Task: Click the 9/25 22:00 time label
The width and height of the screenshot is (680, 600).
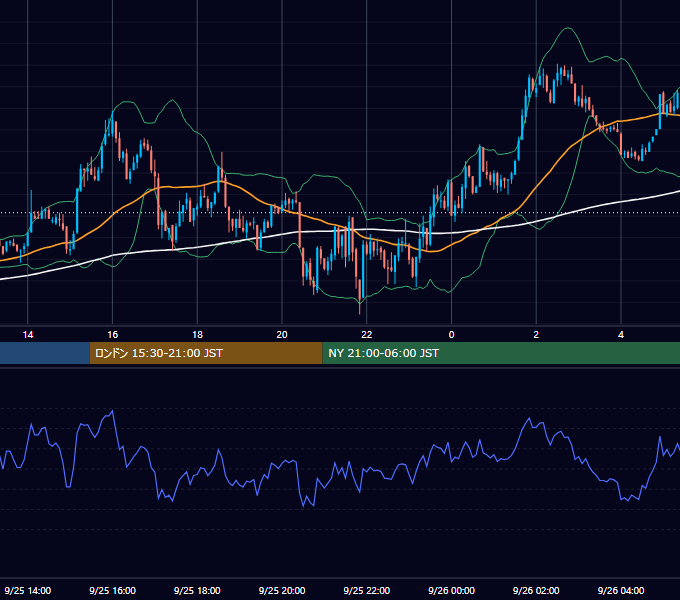Action: [x=367, y=590]
